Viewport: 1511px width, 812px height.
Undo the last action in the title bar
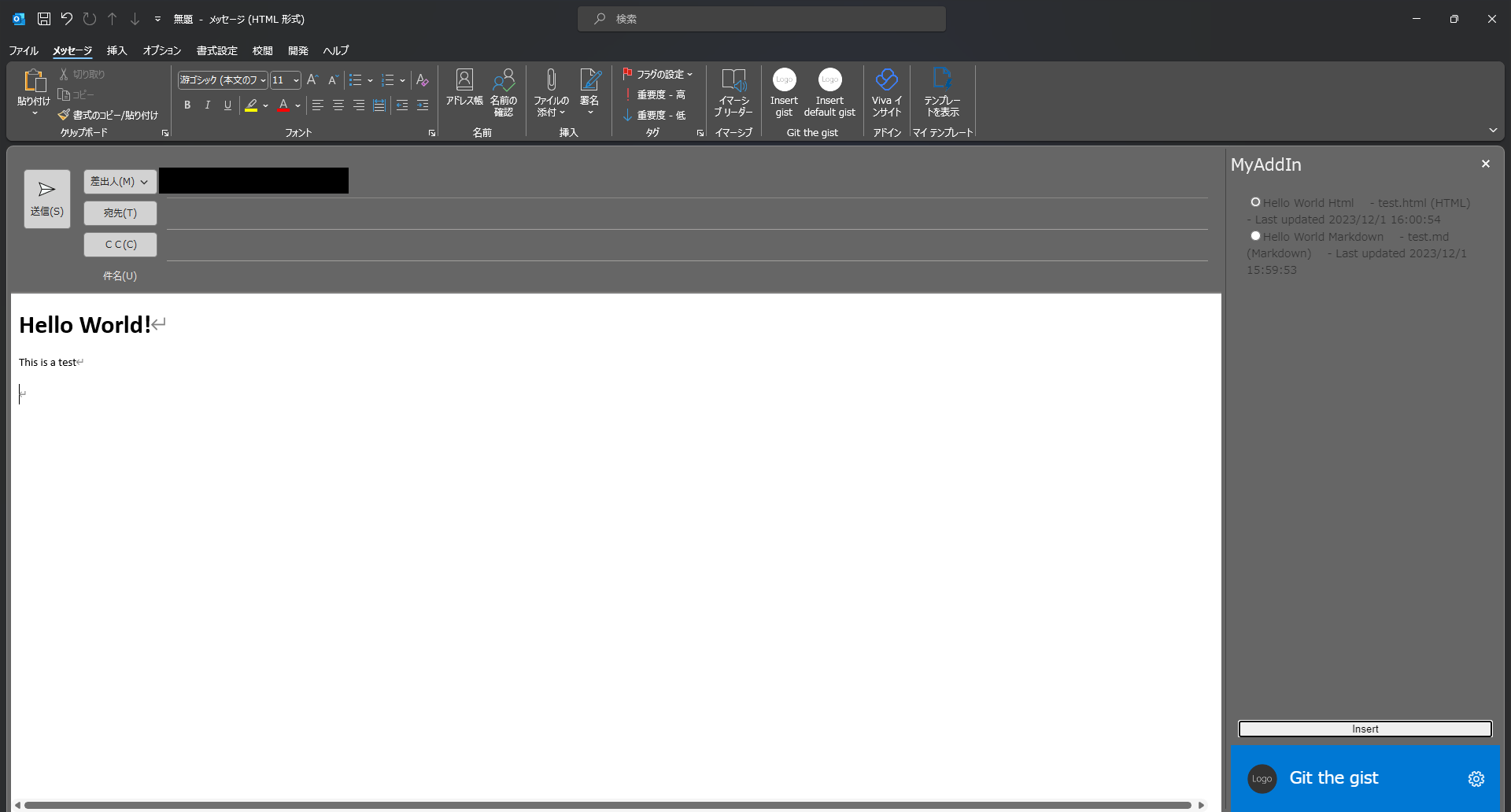coord(67,19)
